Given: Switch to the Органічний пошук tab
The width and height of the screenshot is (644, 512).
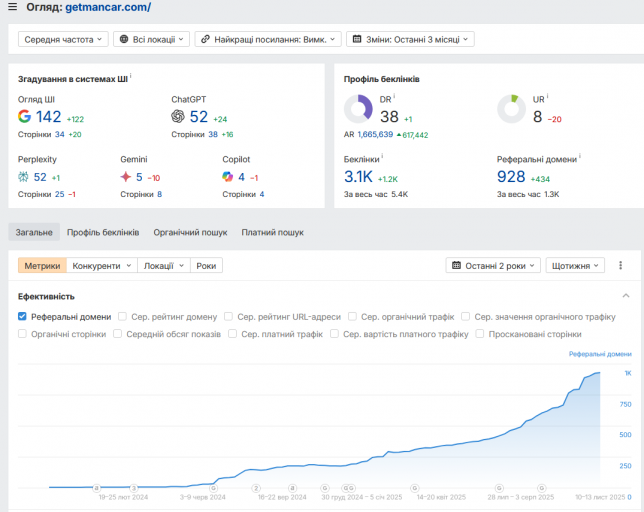Looking at the screenshot, I should 190,232.
